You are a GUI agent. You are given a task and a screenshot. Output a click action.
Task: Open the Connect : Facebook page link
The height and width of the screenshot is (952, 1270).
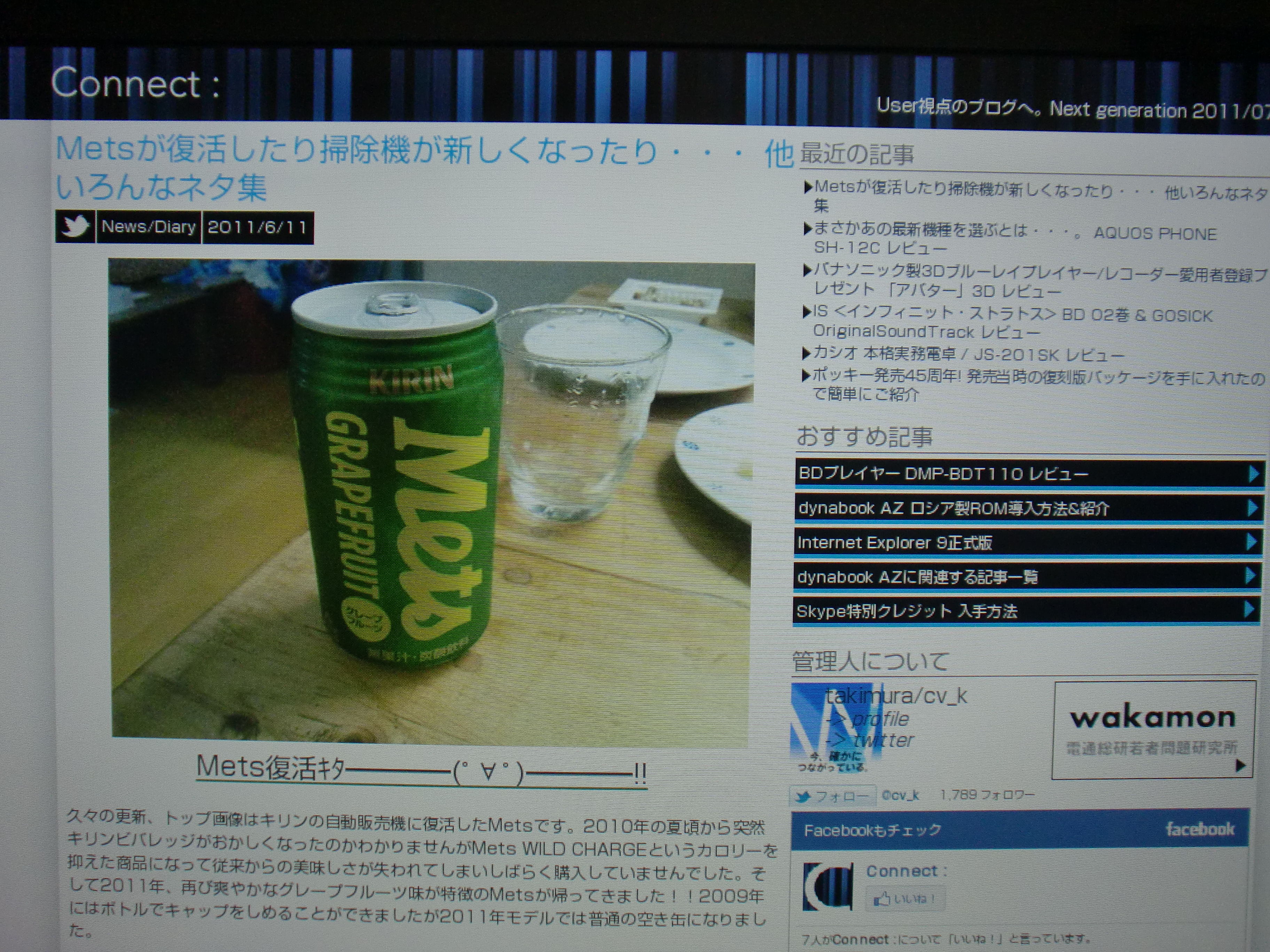(x=907, y=871)
